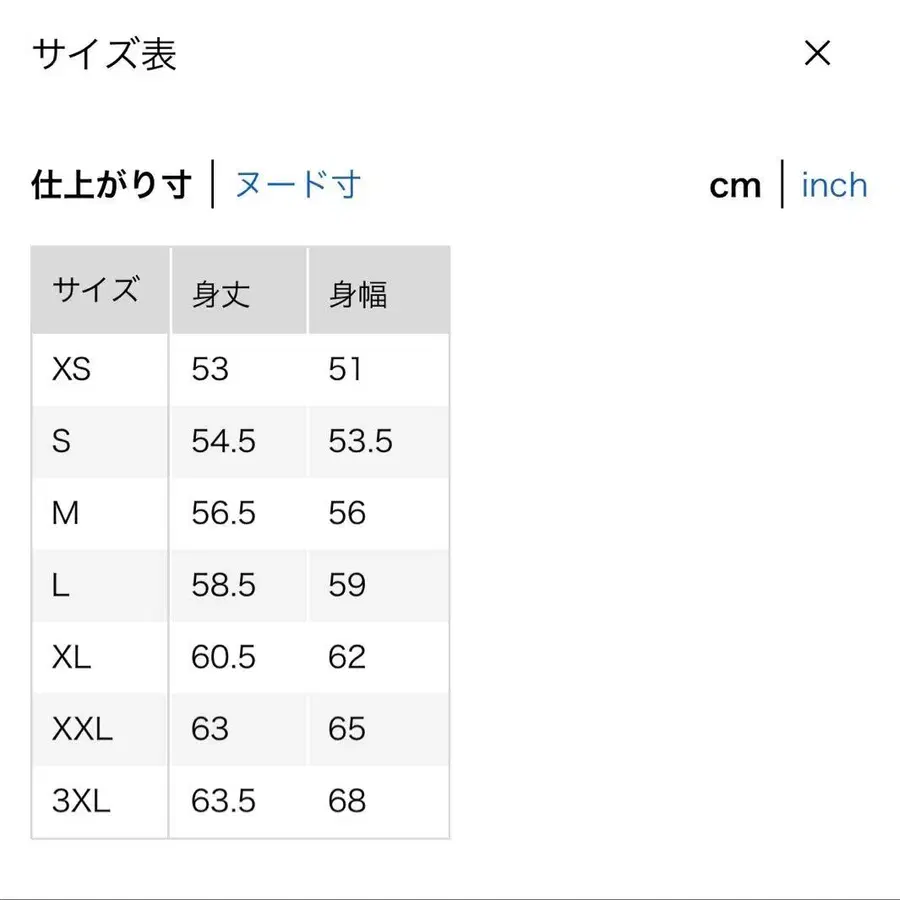
Task: Click the 身丈 (length) column header
Action: click(219, 293)
